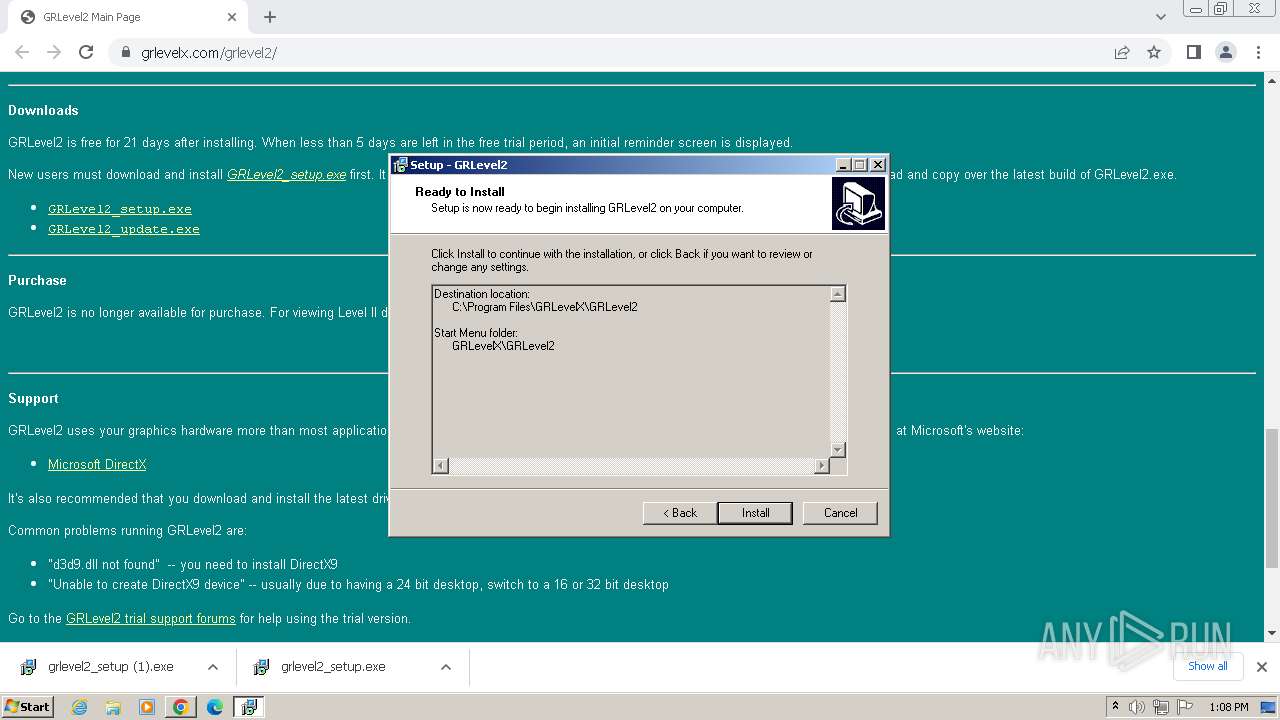
Task: Open Windows Media Player taskbar icon
Action: [x=147, y=707]
